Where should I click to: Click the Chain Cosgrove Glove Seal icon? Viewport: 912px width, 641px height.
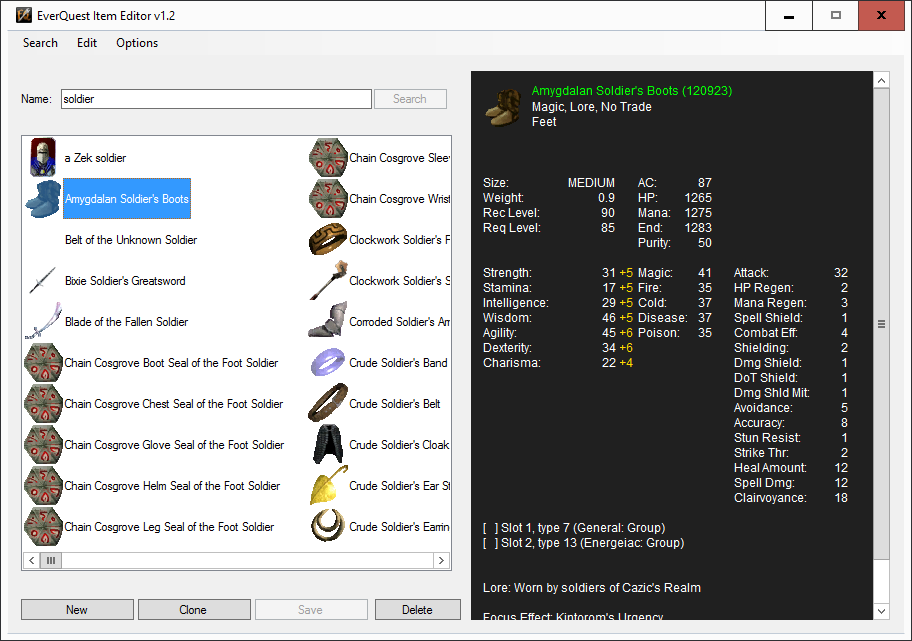[x=43, y=445]
